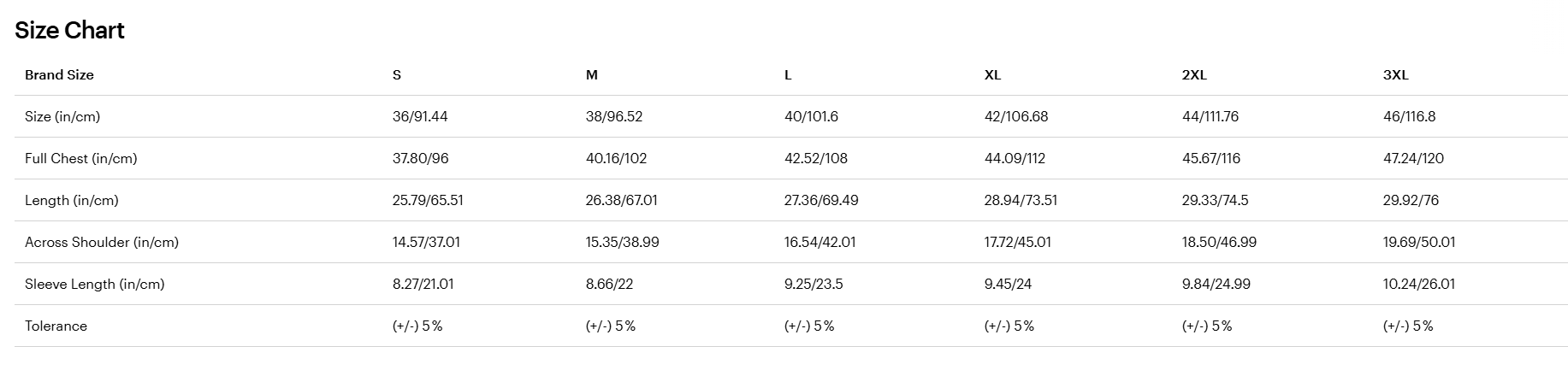
Task: Click the M column header
Action: click(592, 74)
